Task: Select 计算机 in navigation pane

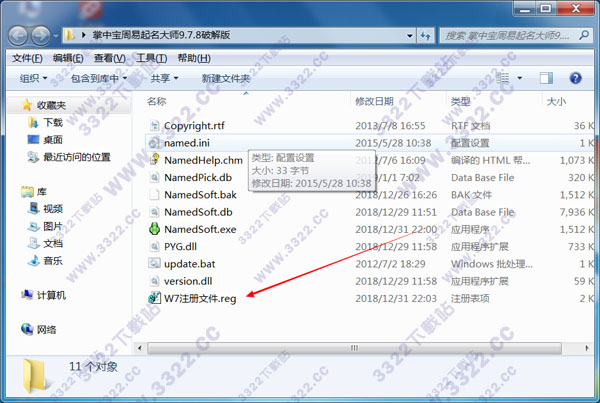Action: point(51,295)
